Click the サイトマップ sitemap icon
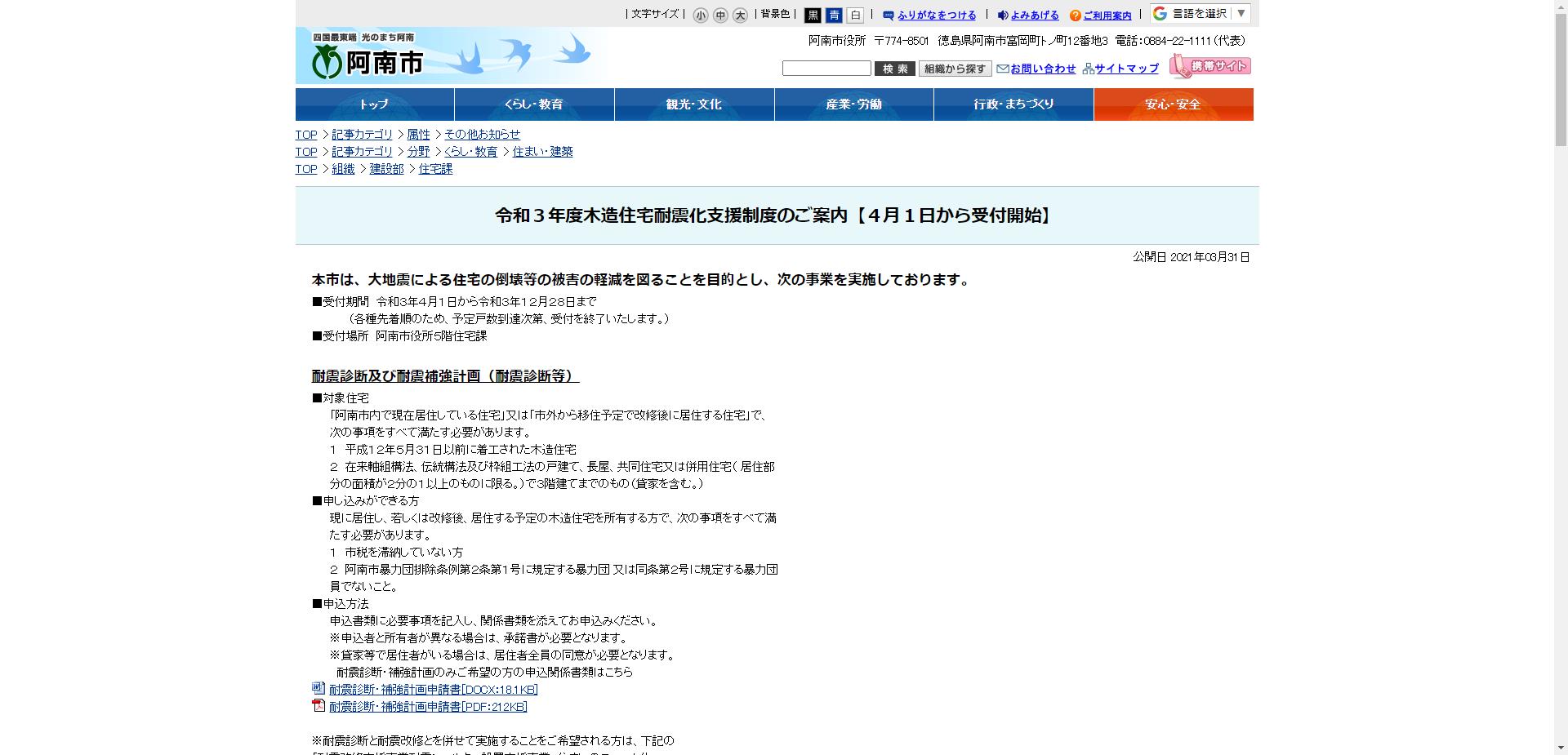The image size is (1568, 755). click(x=1089, y=69)
